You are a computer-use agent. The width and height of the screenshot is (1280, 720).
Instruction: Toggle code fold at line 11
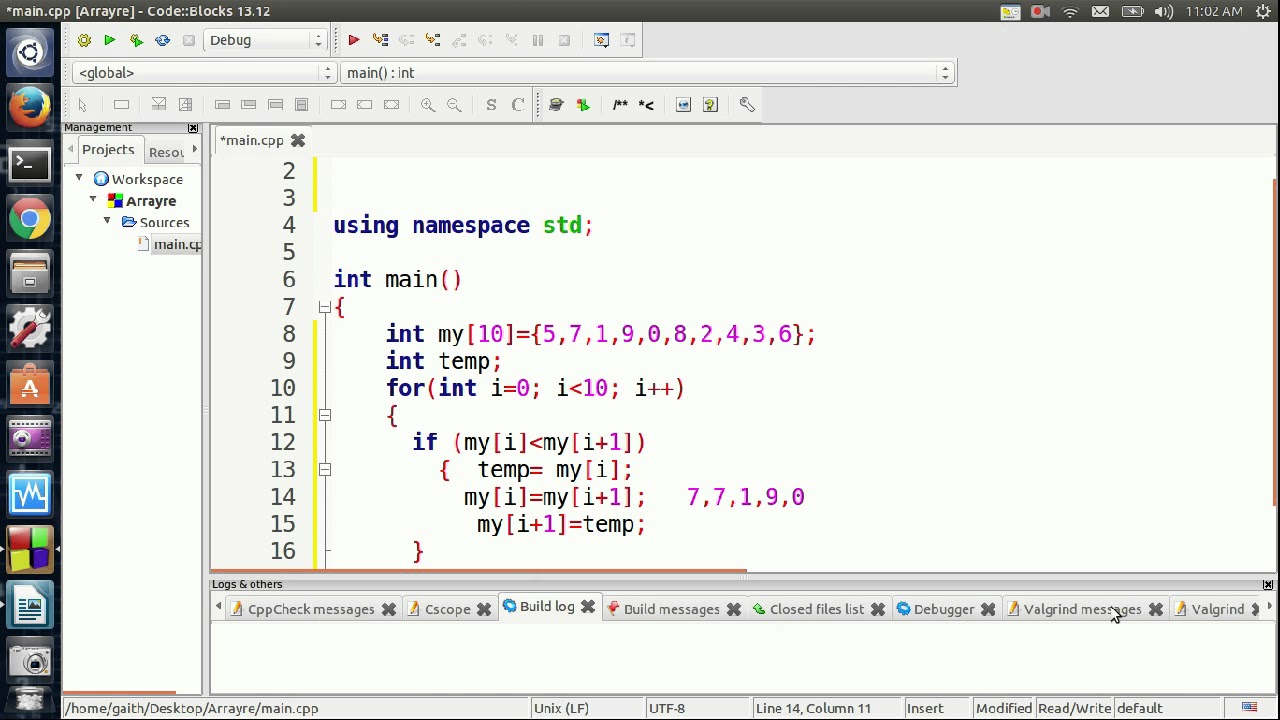click(x=325, y=415)
